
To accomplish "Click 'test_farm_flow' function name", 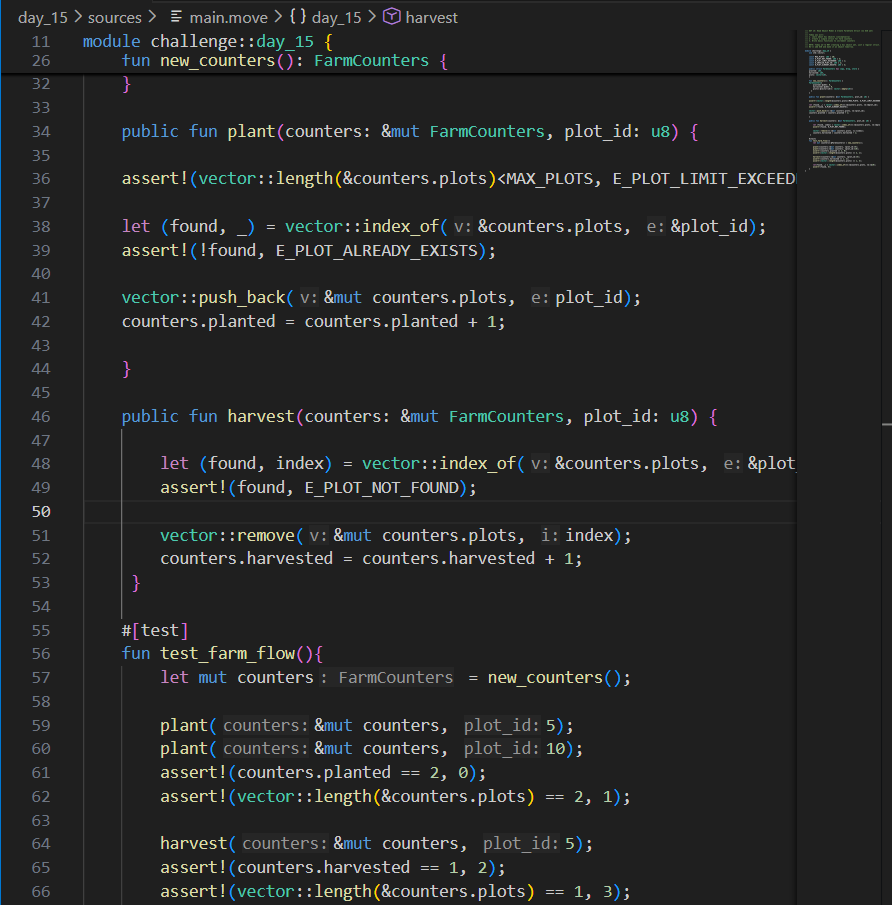I will 227,654.
